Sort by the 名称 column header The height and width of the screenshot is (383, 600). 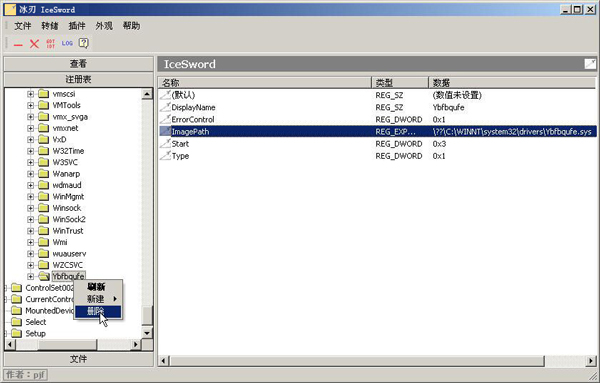coord(265,82)
